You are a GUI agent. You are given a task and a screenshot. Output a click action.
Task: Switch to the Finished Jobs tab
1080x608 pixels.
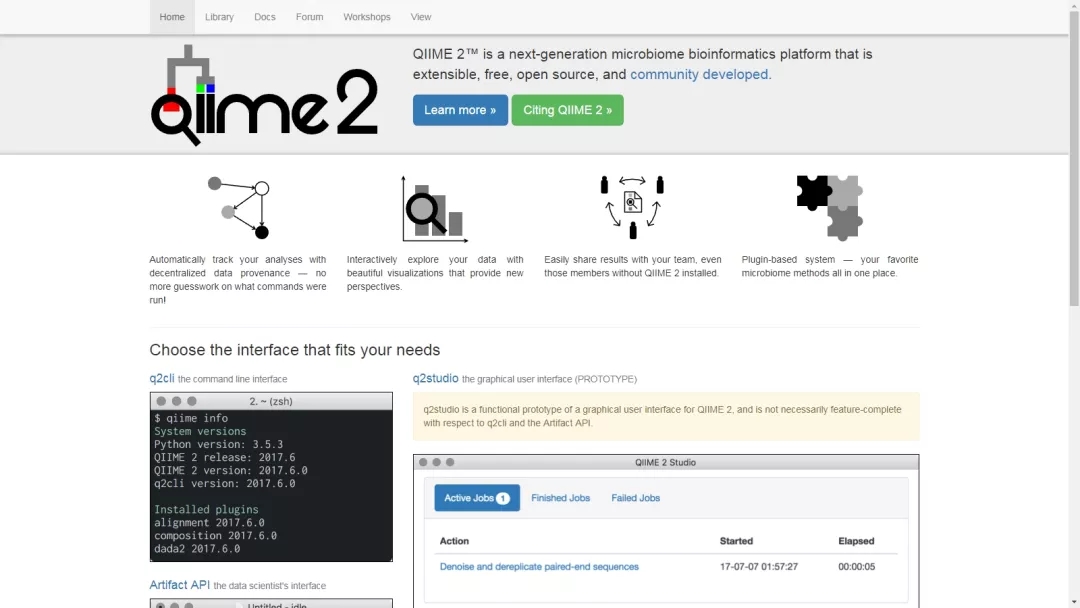click(561, 498)
